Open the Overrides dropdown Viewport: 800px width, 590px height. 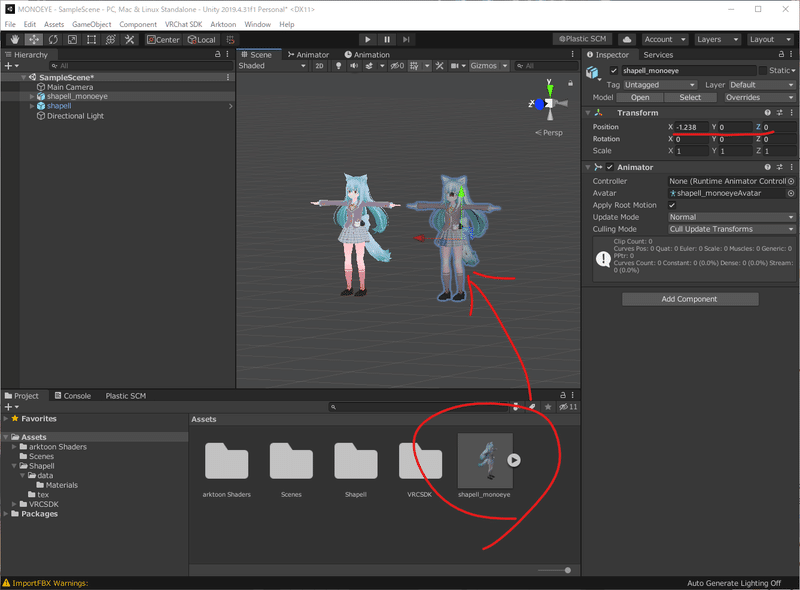[x=760, y=97]
